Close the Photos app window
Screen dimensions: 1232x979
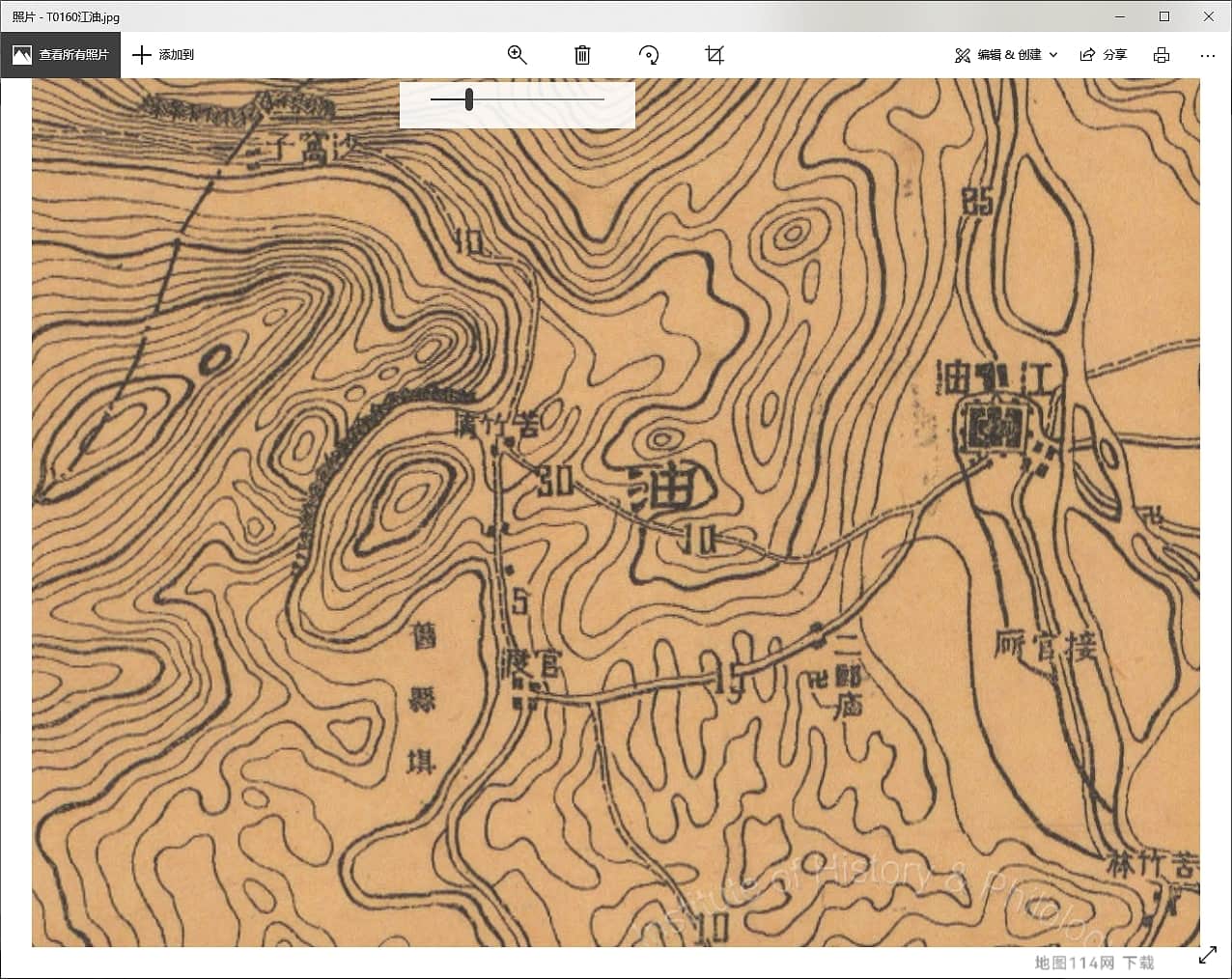tap(1209, 16)
